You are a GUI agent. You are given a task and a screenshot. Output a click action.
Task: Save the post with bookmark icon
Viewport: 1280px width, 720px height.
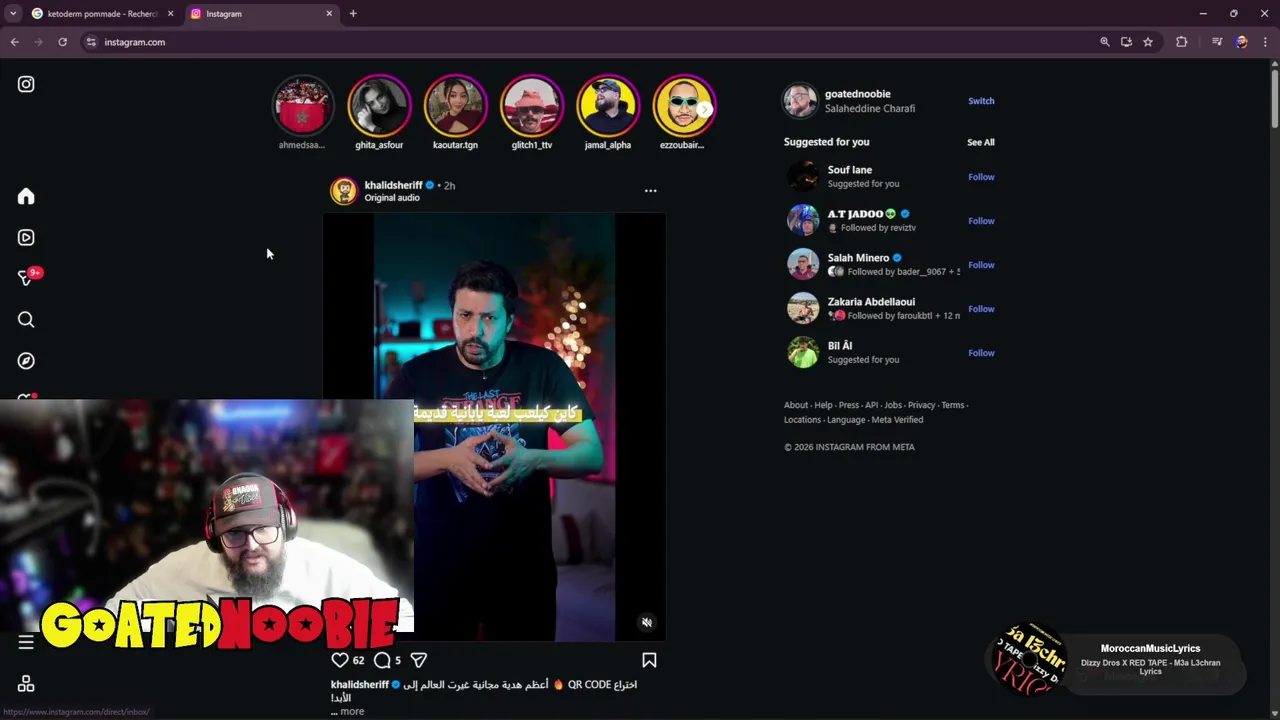pos(649,660)
